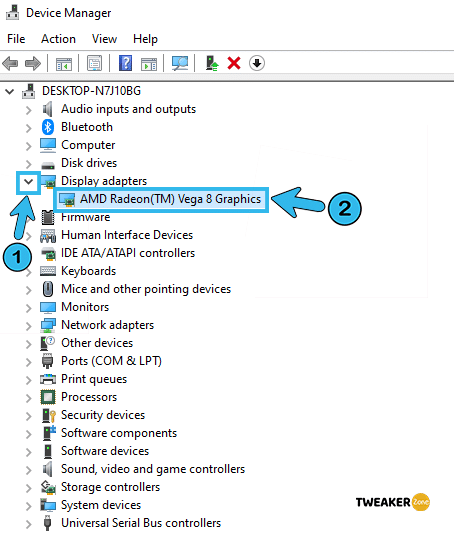Expand the Computer category chevron
This screenshot has height=537, width=454.
[28, 146]
